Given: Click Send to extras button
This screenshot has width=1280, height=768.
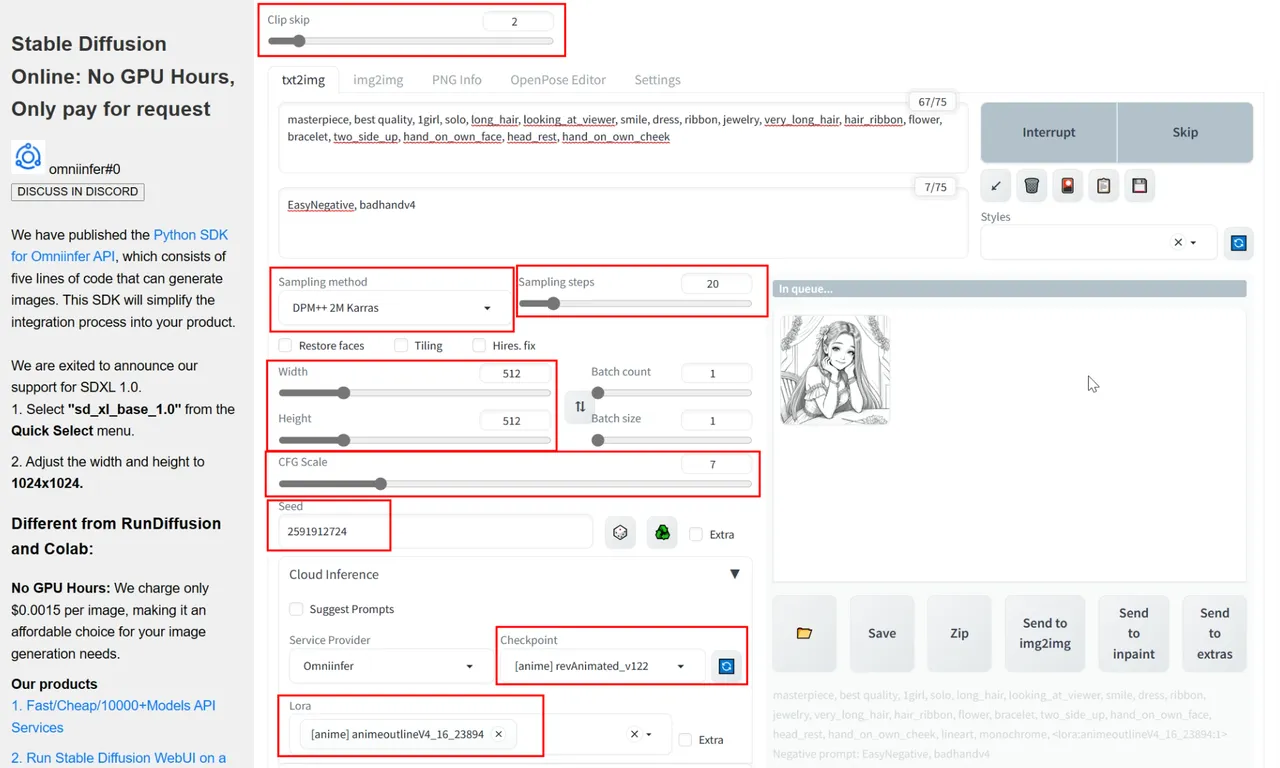Looking at the screenshot, I should point(1215,633).
